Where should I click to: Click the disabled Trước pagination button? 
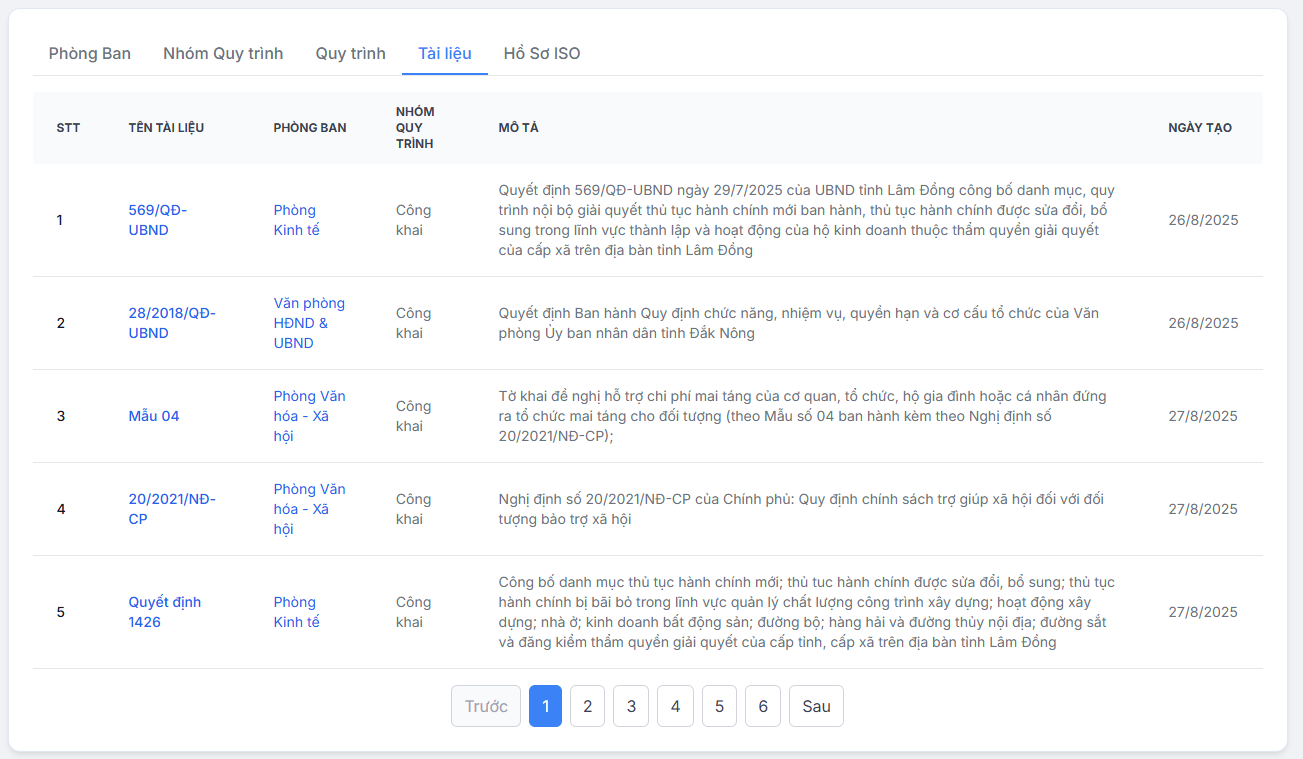point(486,706)
